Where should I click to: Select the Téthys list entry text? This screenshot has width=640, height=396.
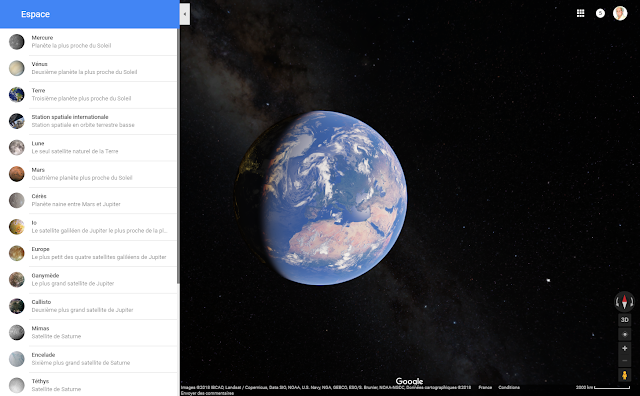[x=40, y=381]
